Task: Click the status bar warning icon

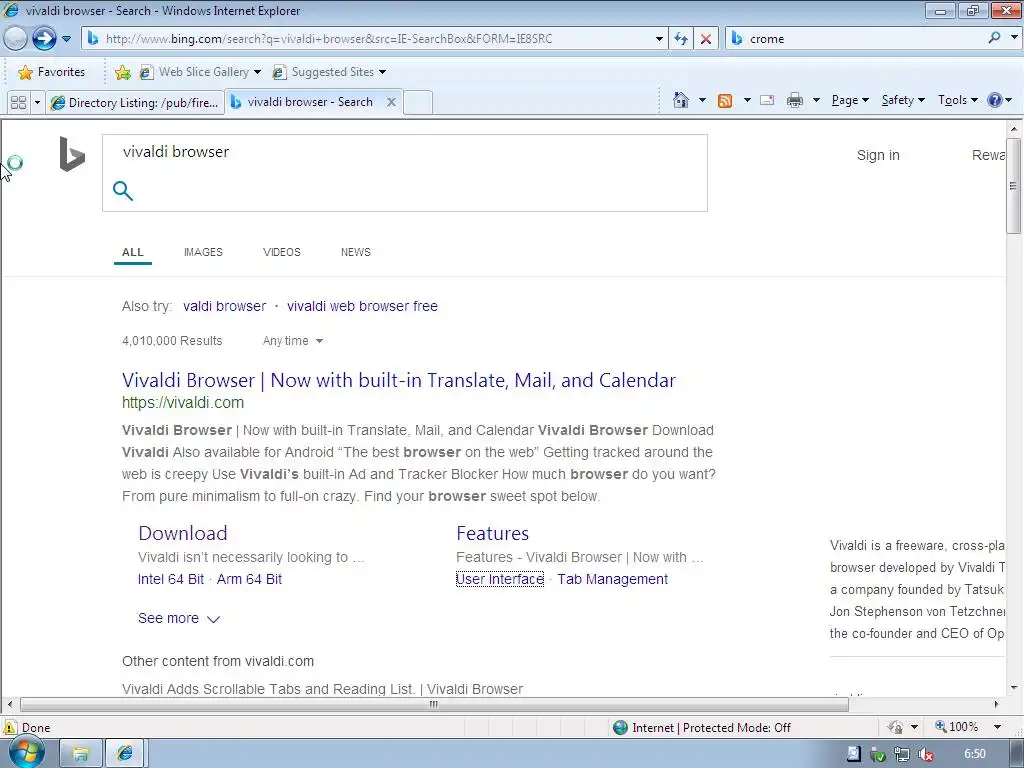Action: [10, 728]
